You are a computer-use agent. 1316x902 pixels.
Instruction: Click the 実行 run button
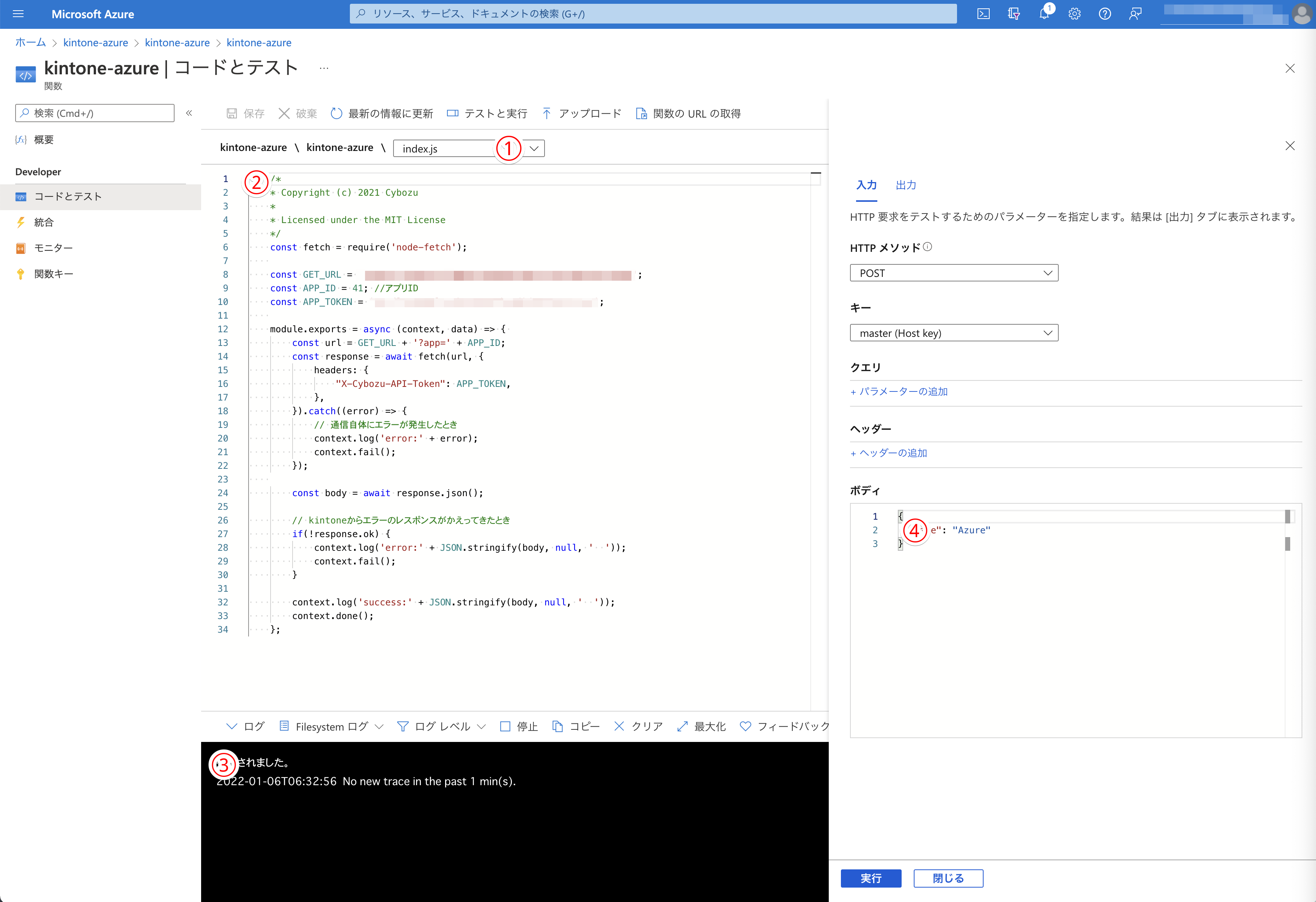[x=871, y=878]
